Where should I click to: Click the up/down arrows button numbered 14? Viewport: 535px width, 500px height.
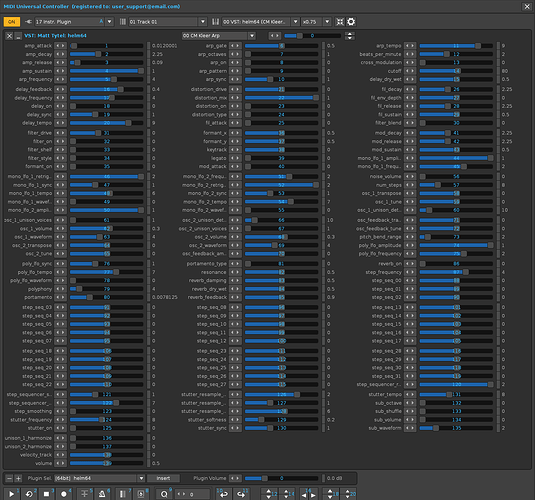(287, 494)
